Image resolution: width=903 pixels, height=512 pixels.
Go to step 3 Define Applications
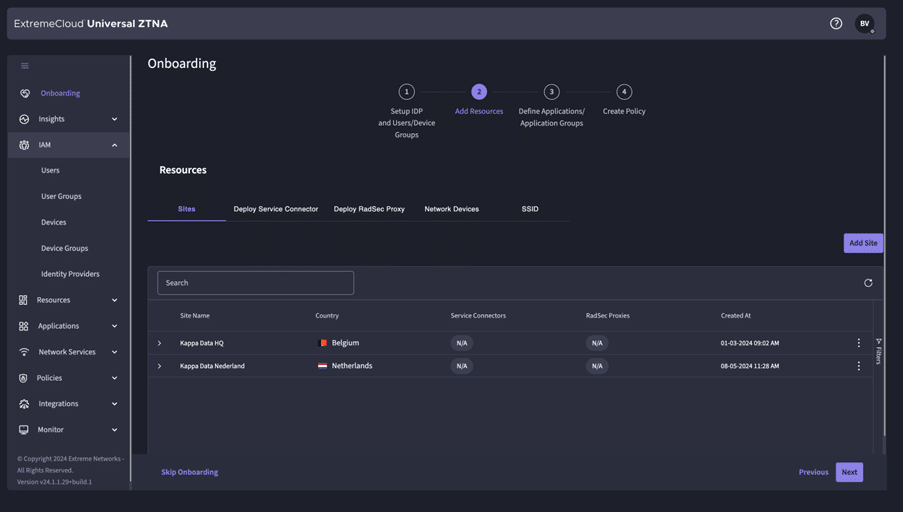click(551, 92)
